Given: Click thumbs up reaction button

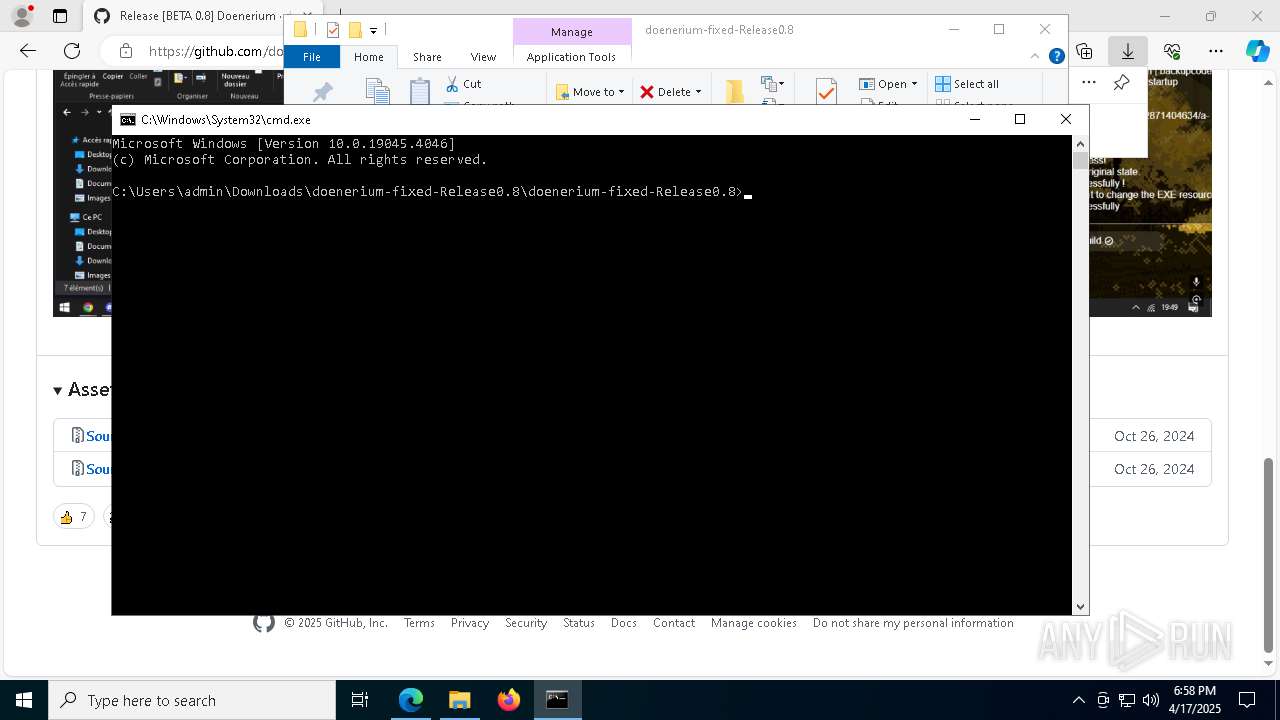Looking at the screenshot, I should pyautogui.click(x=72, y=517).
